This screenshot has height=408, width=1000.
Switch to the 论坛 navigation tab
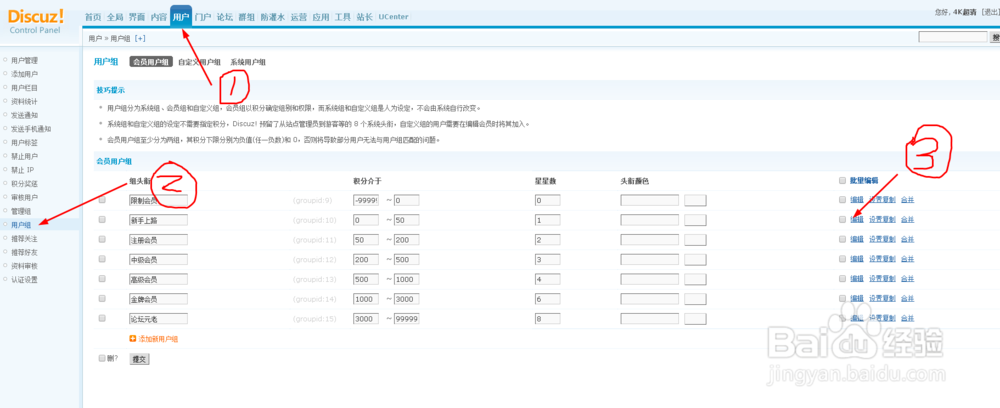(x=224, y=17)
